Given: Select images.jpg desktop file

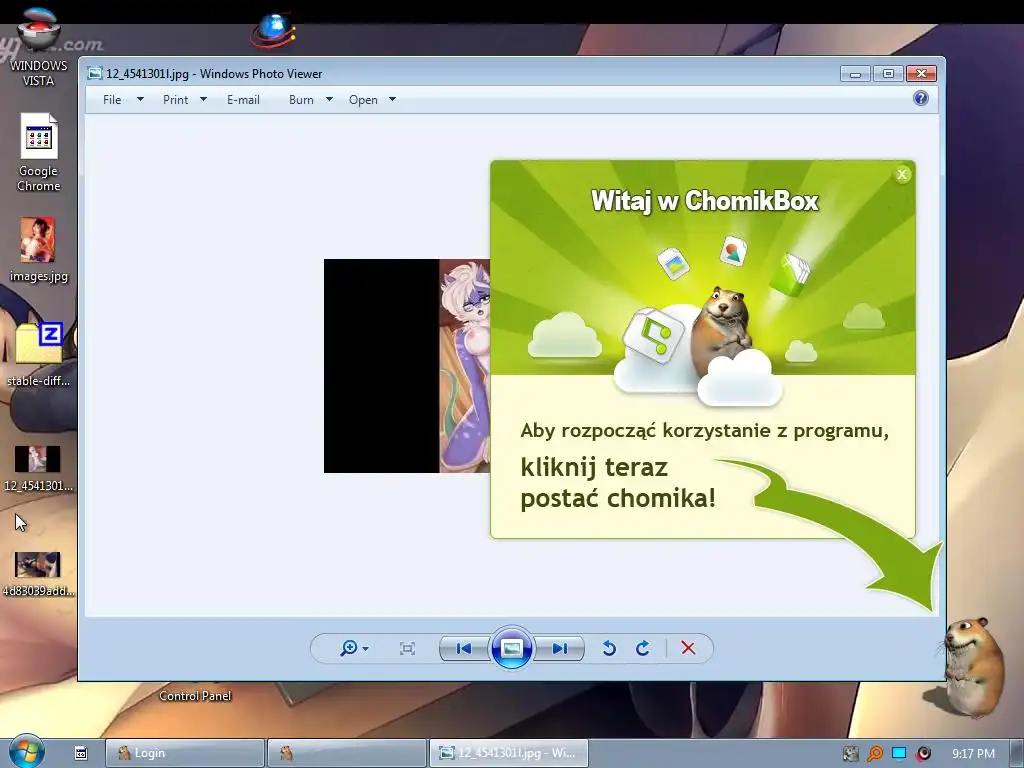Looking at the screenshot, I should click(39, 250).
